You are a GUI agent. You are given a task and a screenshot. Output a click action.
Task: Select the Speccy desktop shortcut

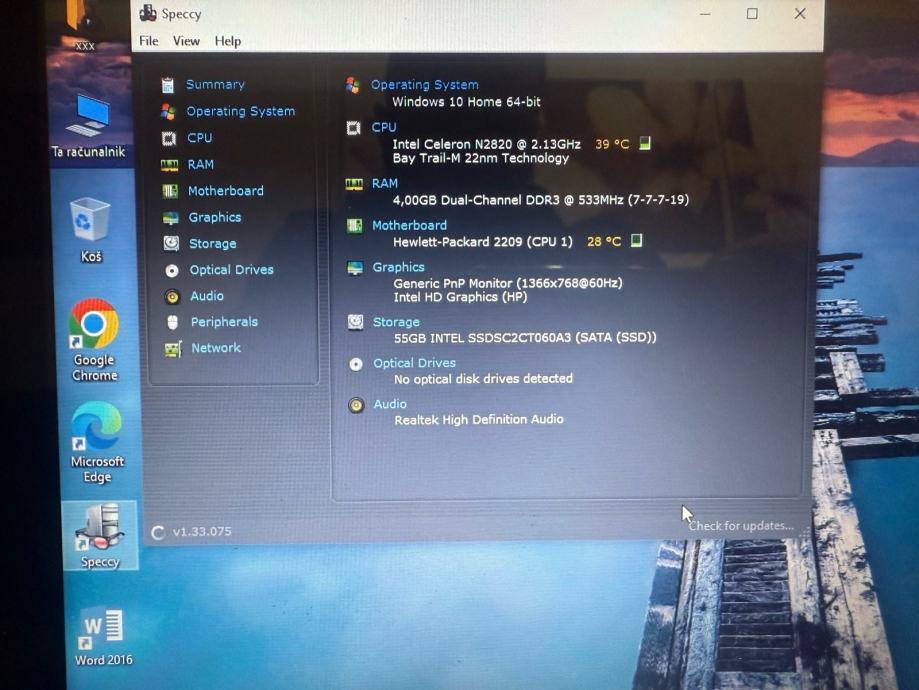coord(100,536)
